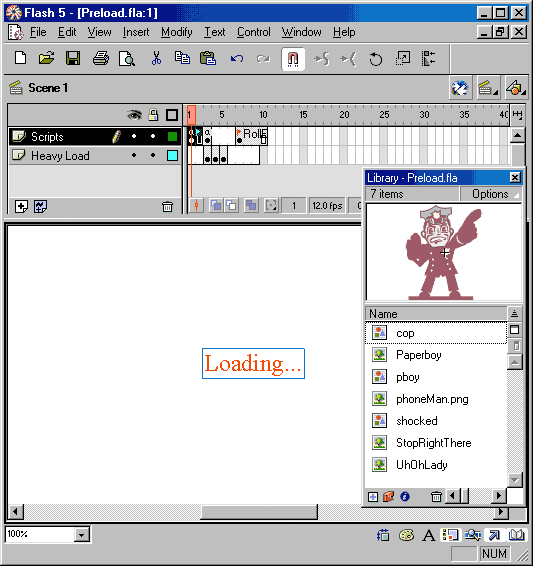The image size is (533, 566).
Task: Toggle the Onion Skin button
Action: click(x=216, y=206)
